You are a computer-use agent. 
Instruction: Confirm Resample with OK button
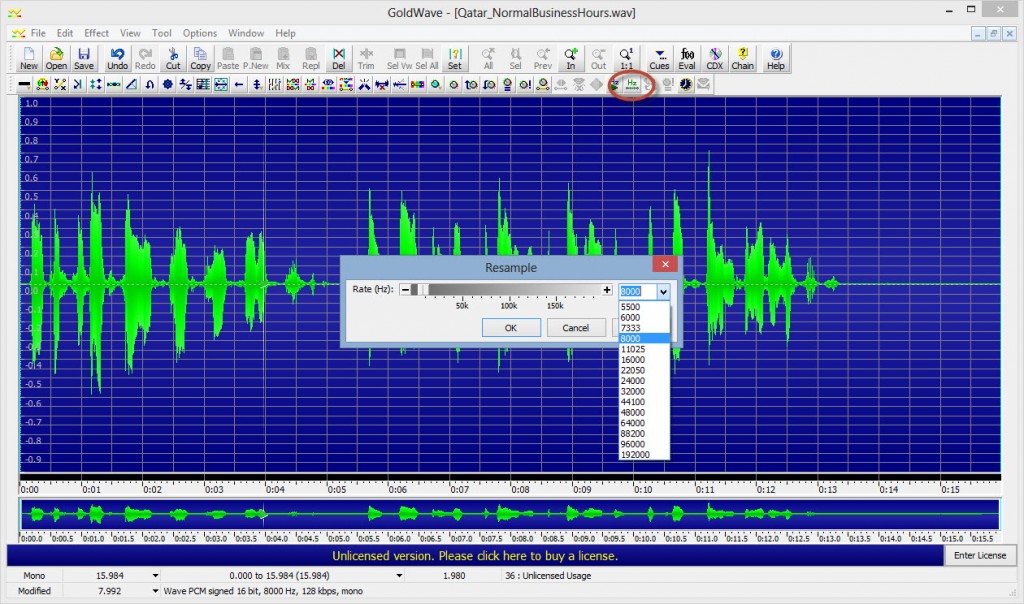[x=511, y=328]
